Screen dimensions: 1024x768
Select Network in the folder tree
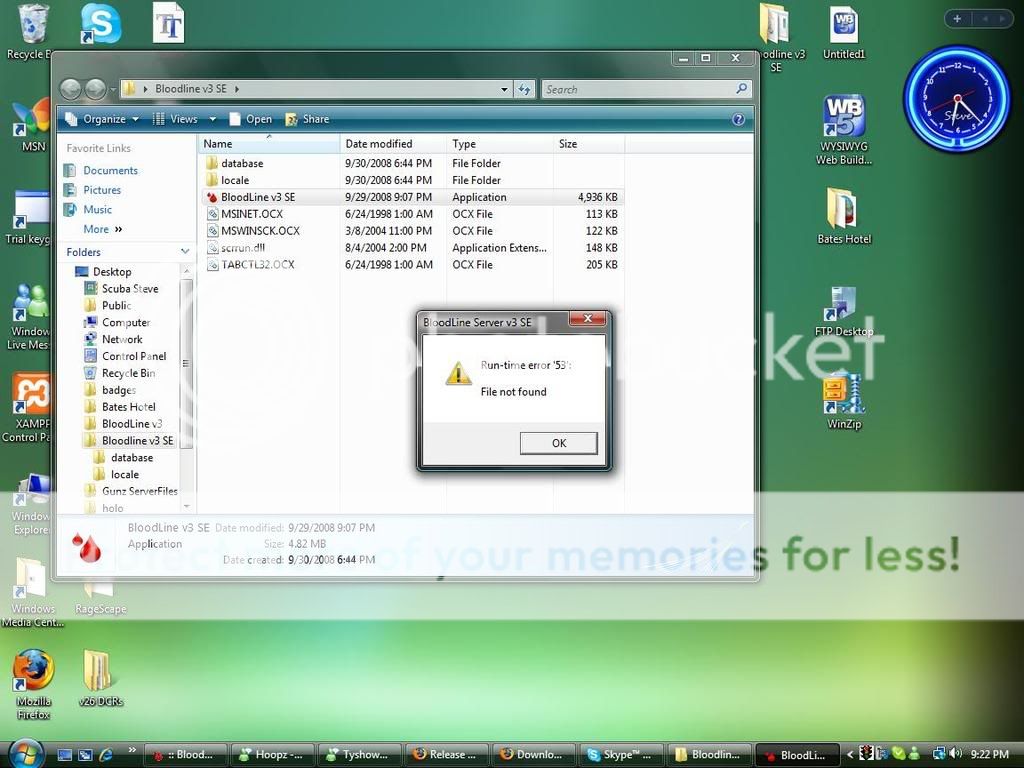click(x=114, y=340)
